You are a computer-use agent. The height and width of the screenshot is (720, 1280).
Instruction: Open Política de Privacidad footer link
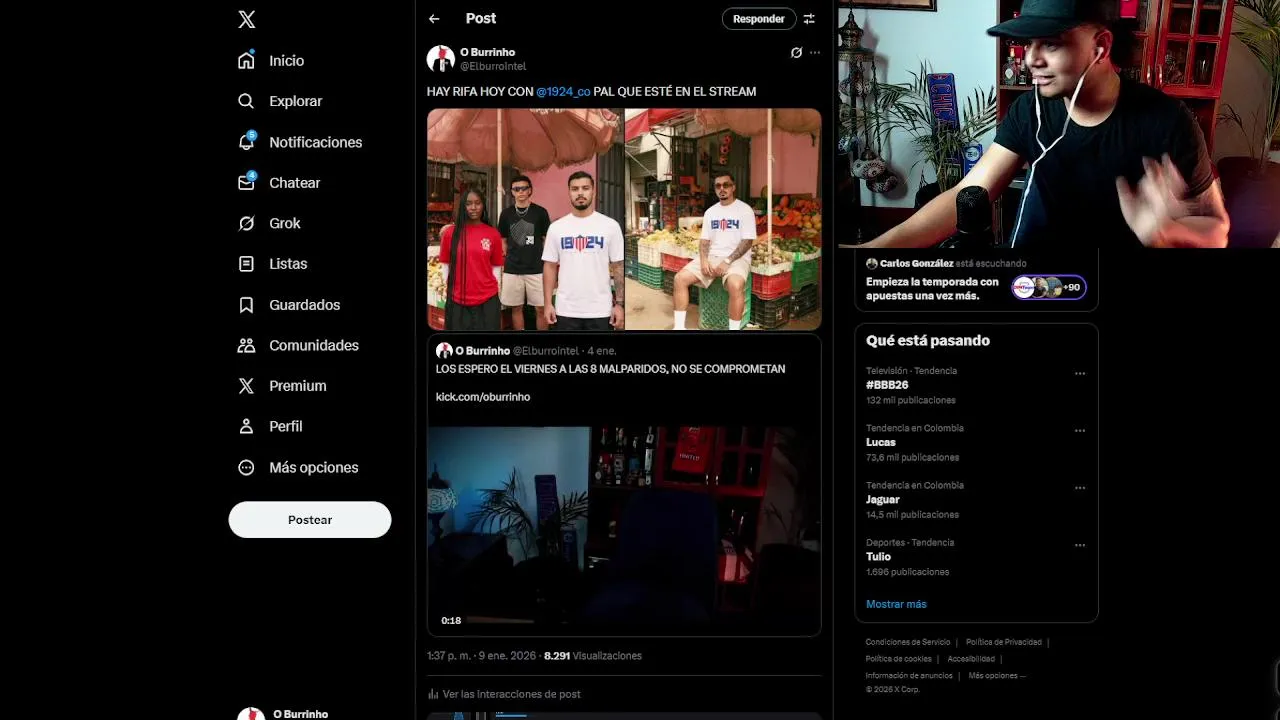tap(1003, 642)
